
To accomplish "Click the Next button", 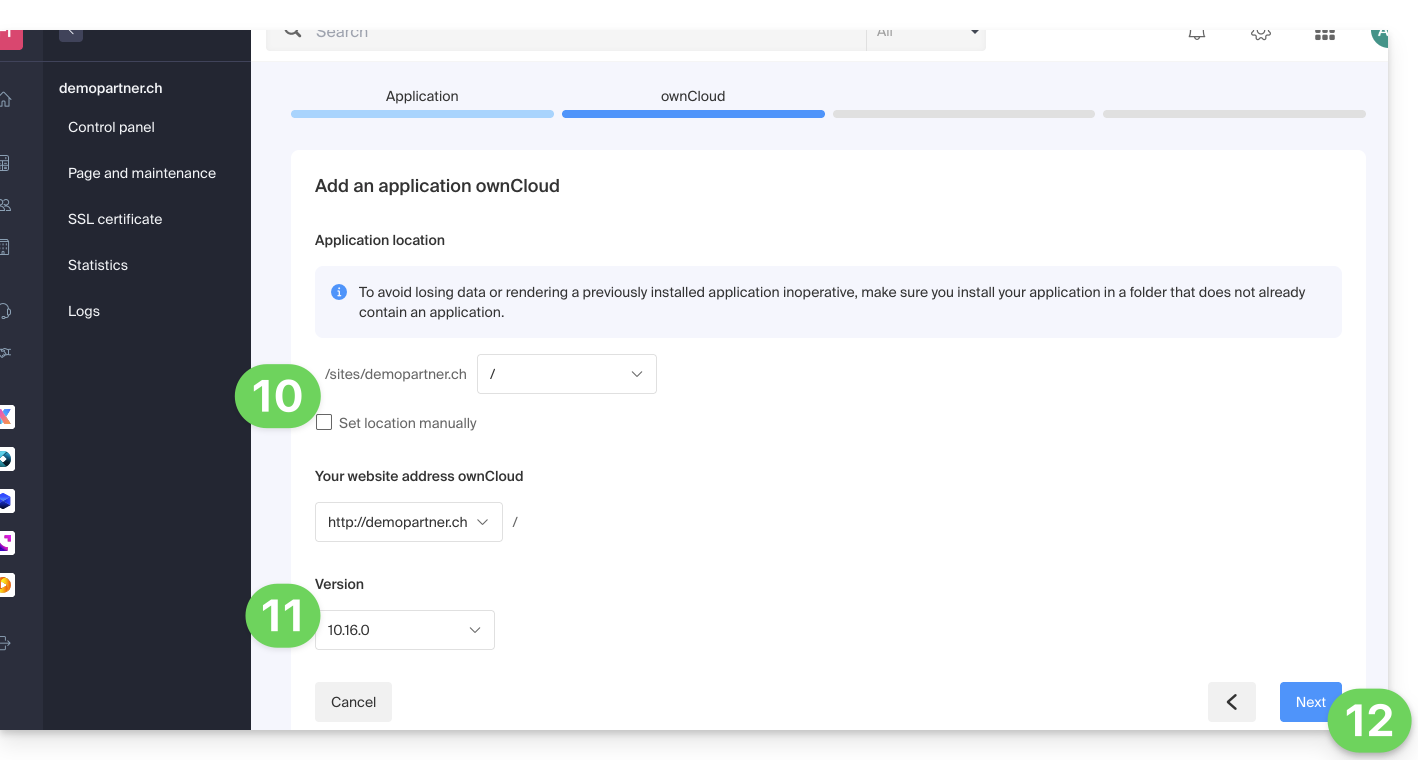I will (x=1310, y=702).
